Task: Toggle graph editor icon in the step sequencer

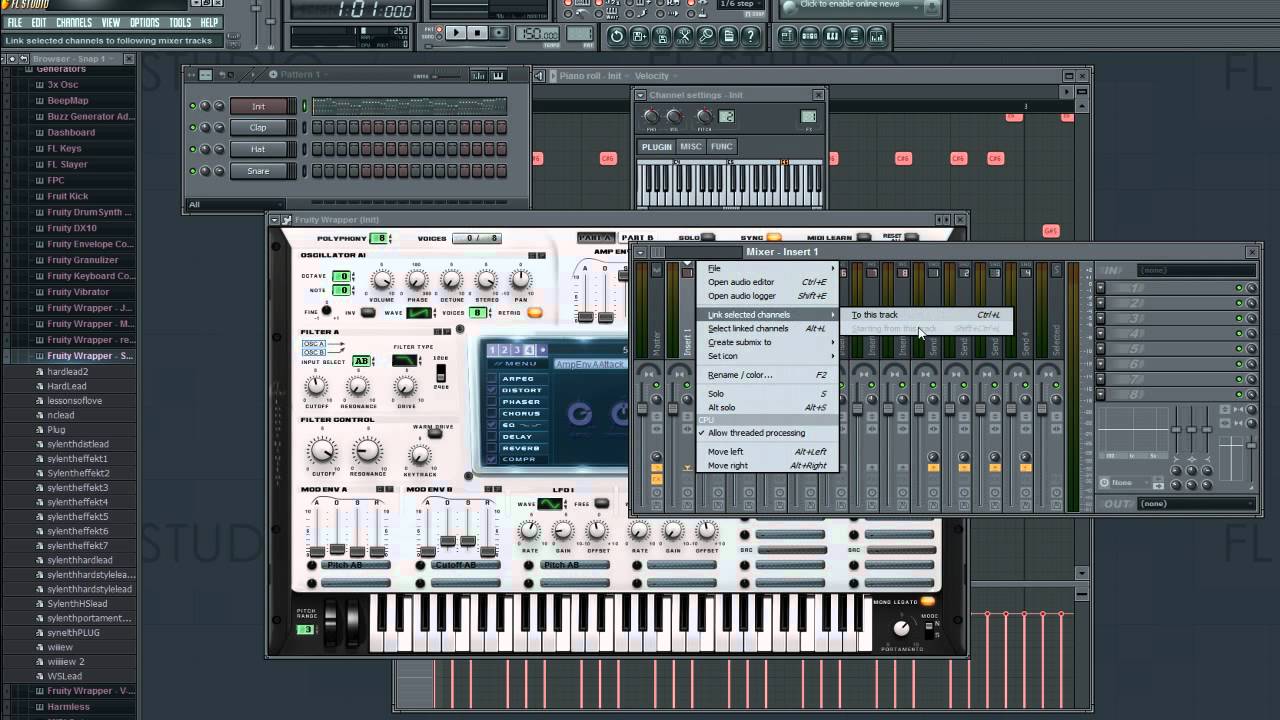Action: pyautogui.click(x=480, y=75)
